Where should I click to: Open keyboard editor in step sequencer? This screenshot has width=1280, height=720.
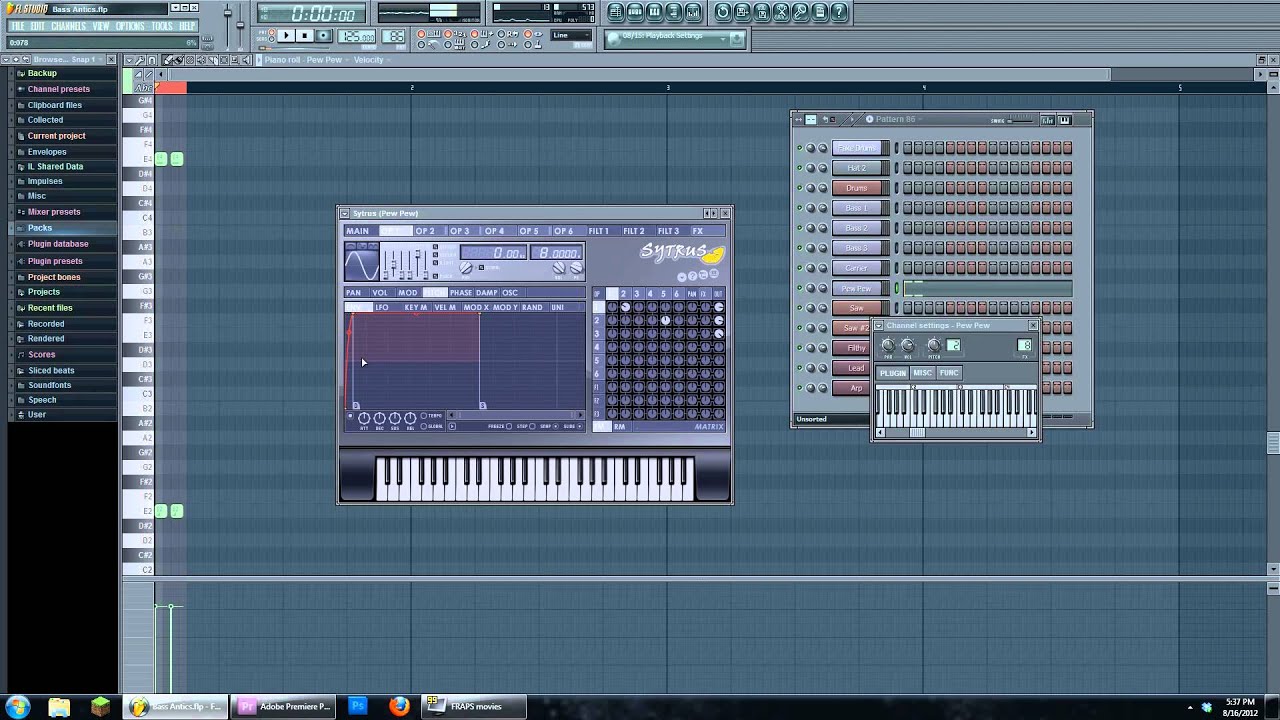[x=1064, y=120]
